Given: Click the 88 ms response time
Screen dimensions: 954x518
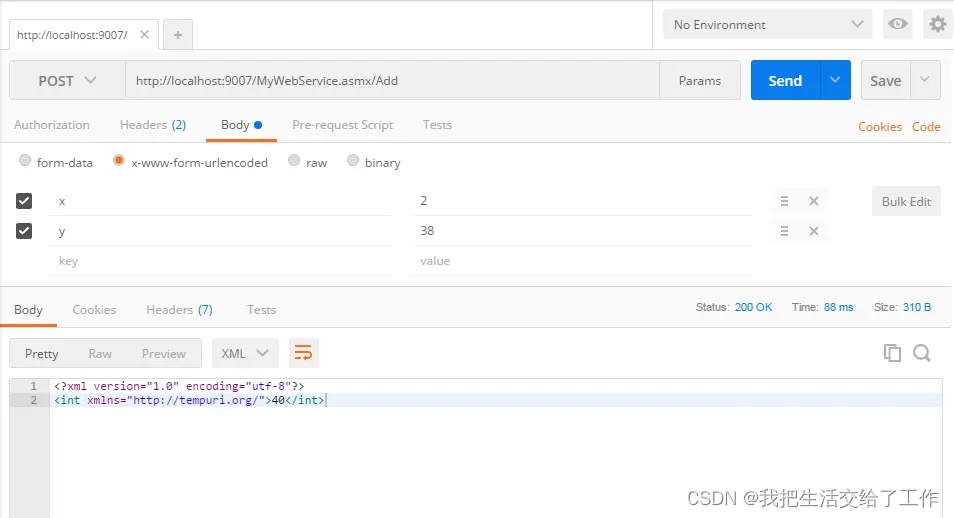Looking at the screenshot, I should coord(838,307).
